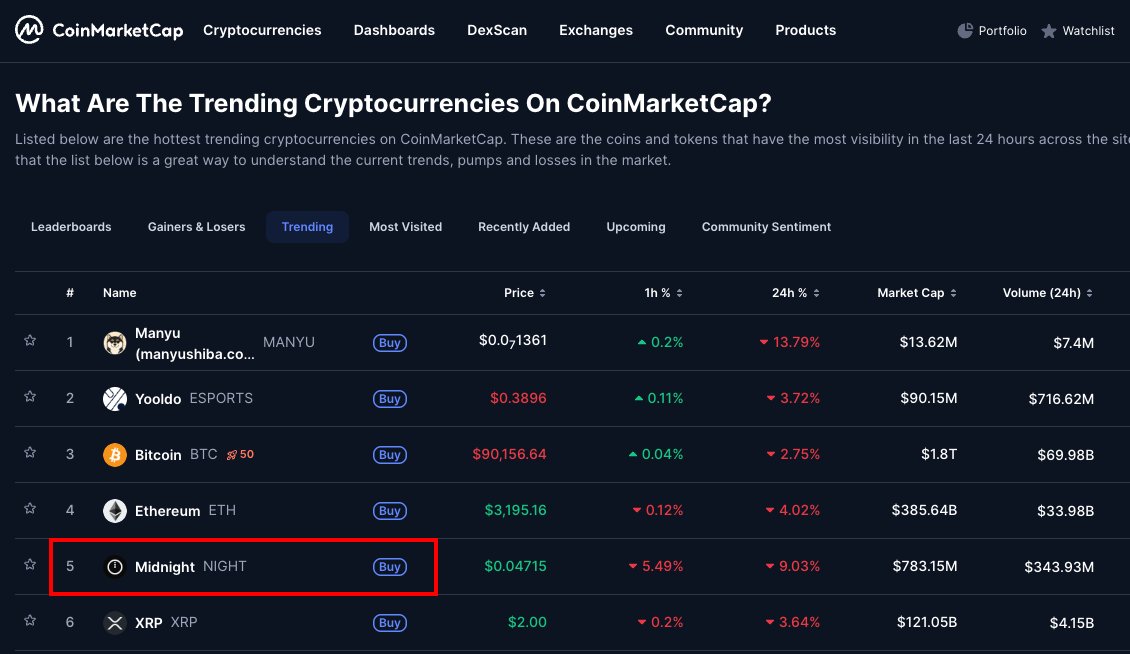
Task: Sort by Market Cap column header
Action: click(916, 293)
